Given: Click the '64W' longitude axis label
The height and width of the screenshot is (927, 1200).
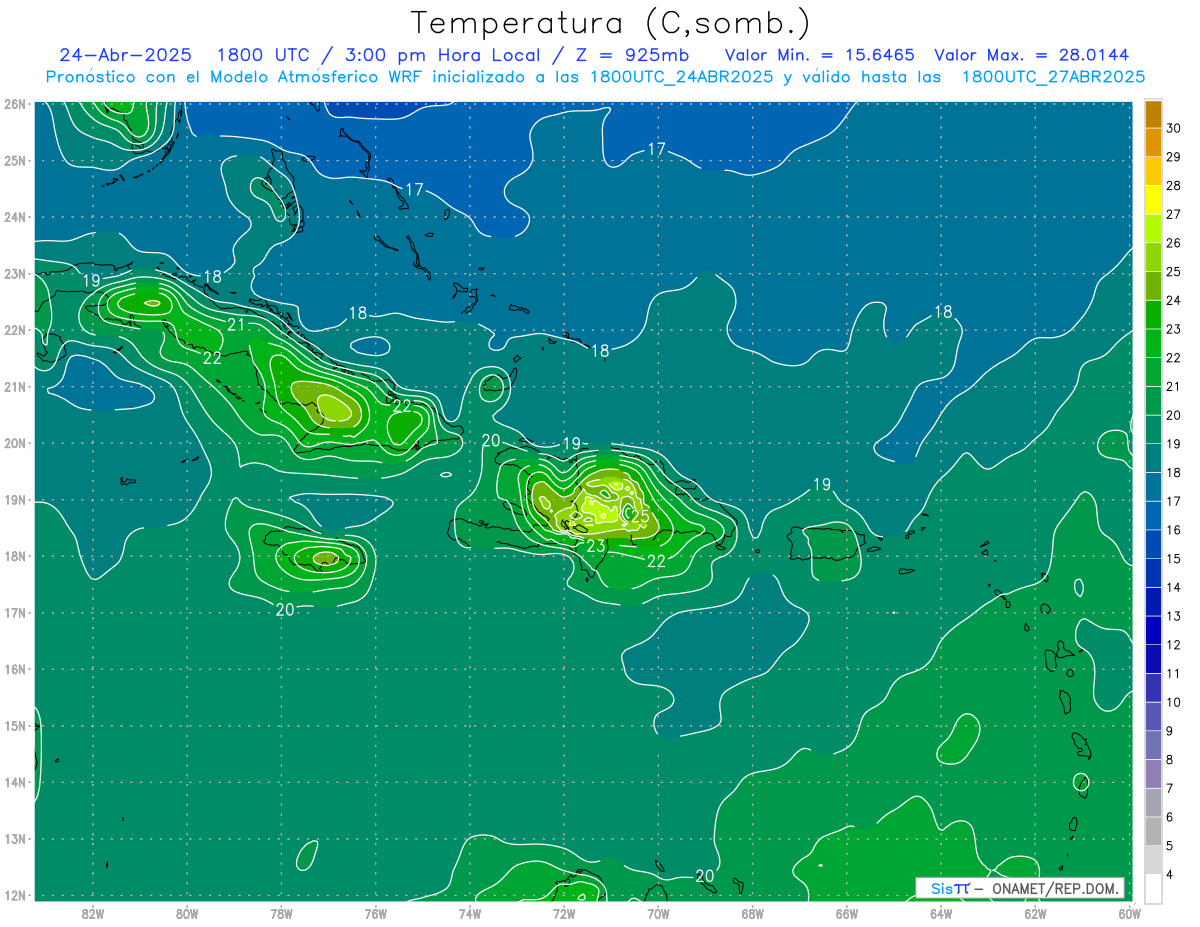Looking at the screenshot, I should [940, 913].
